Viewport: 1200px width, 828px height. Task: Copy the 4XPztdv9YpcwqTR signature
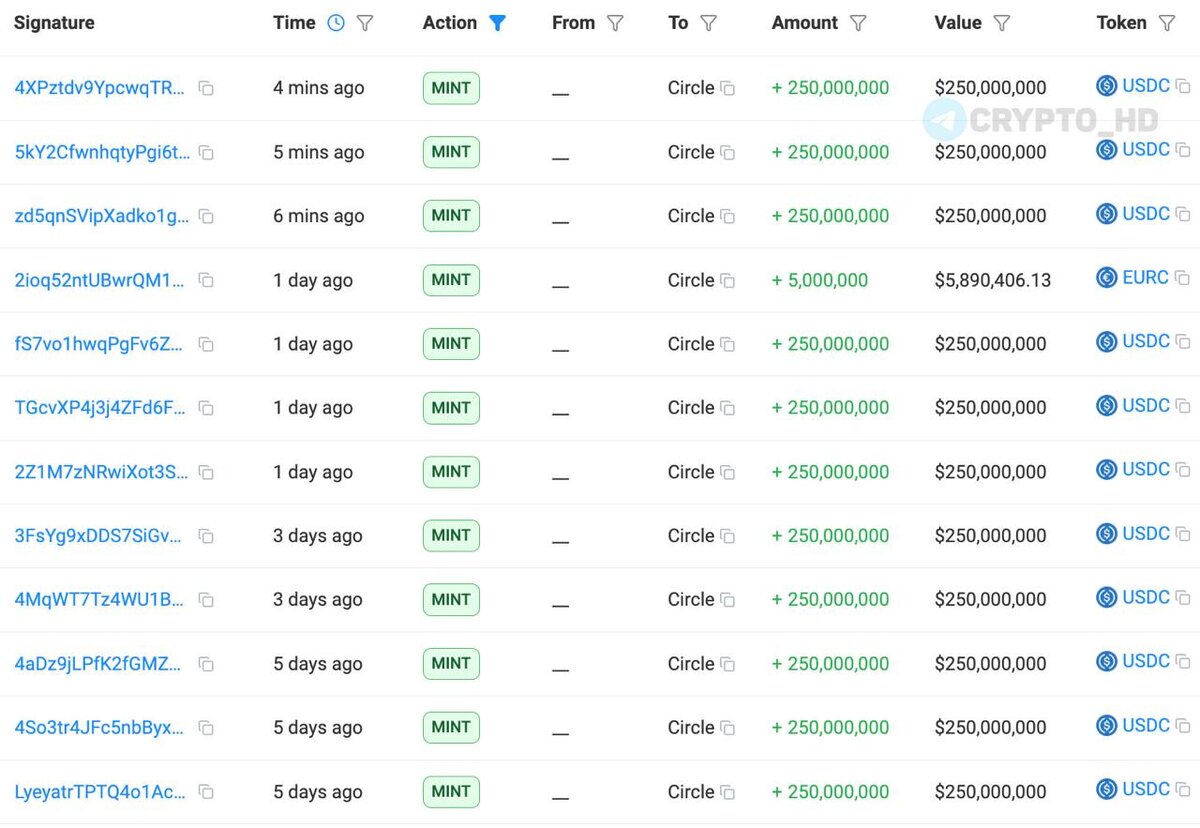[x=206, y=88]
